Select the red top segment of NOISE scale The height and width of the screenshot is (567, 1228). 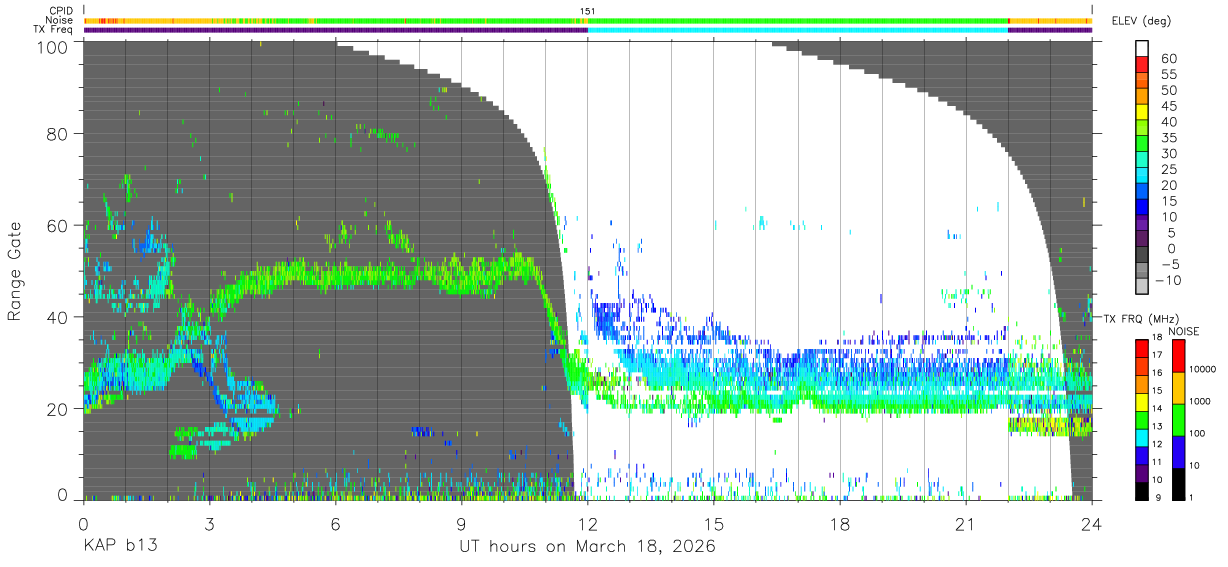point(1179,356)
